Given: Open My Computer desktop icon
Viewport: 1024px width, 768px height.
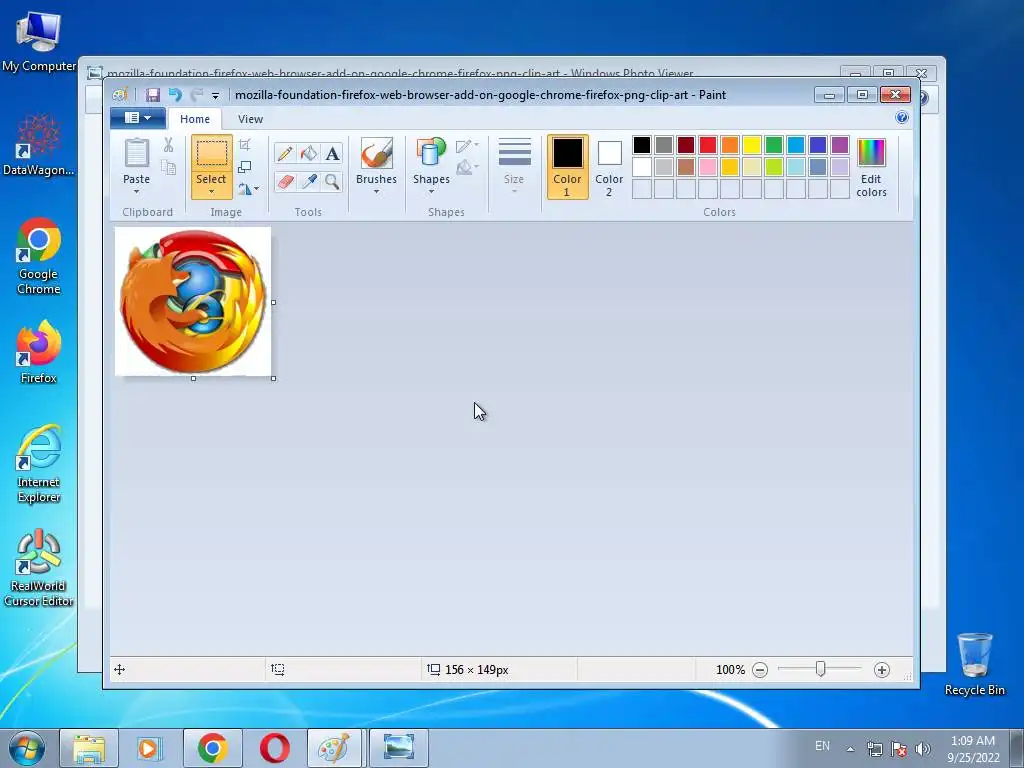Looking at the screenshot, I should (39, 41).
